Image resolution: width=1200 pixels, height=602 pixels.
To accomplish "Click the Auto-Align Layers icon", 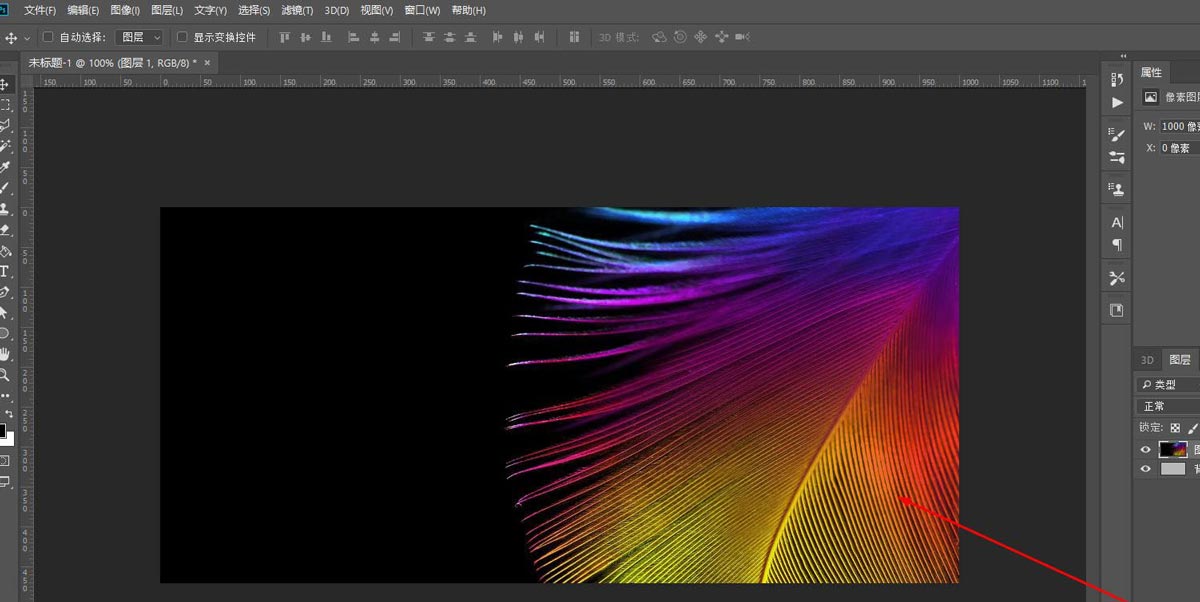I will point(574,37).
